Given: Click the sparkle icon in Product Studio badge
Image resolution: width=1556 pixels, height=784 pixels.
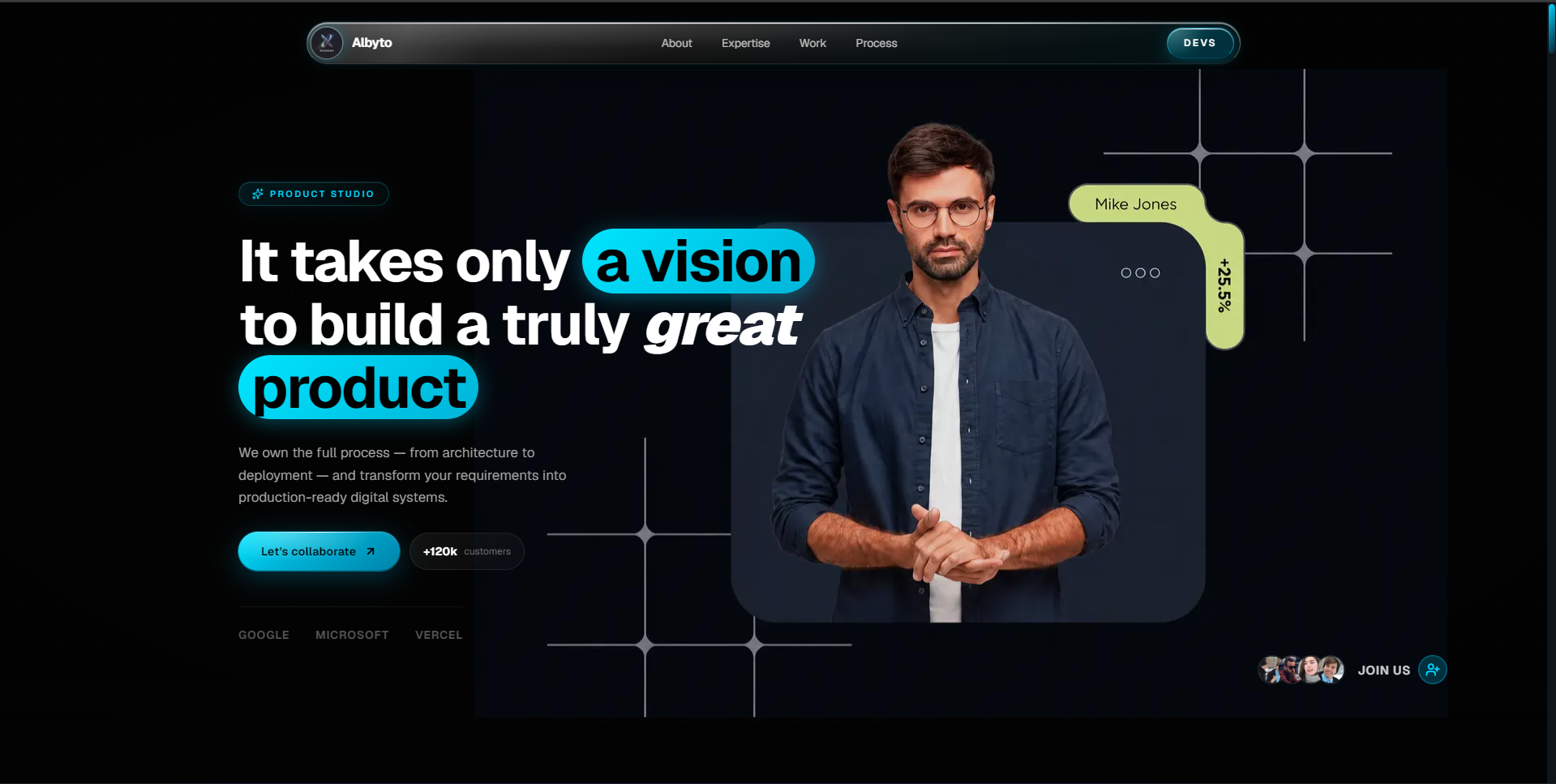Looking at the screenshot, I should (x=258, y=194).
